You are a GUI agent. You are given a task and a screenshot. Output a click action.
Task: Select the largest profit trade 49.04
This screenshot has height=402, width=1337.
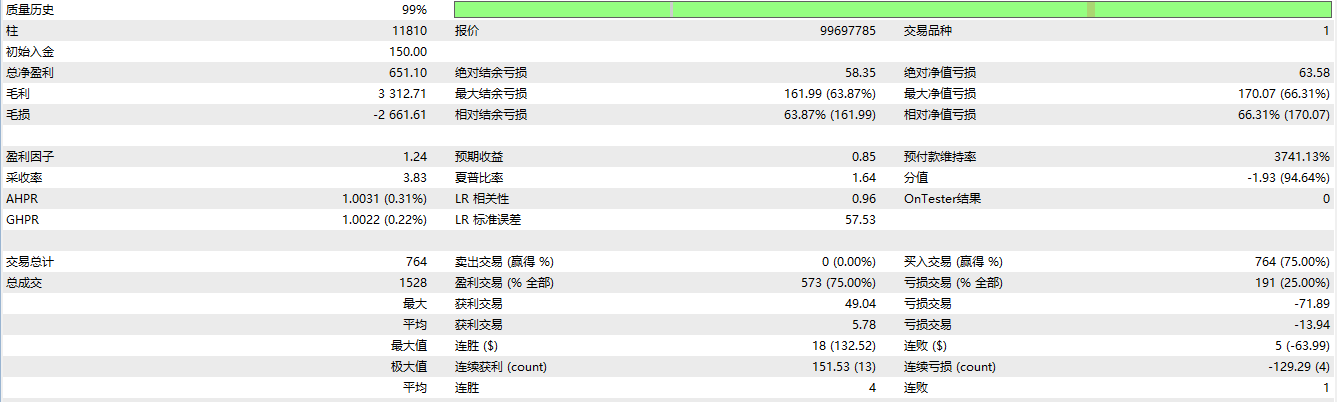tap(862, 304)
